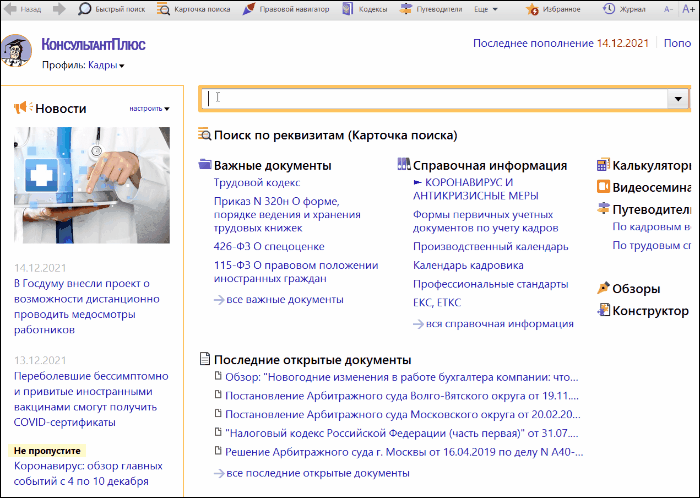Read news about дистанционно проводить медосмотры
The height and width of the screenshot is (498, 700).
pyautogui.click(x=87, y=307)
